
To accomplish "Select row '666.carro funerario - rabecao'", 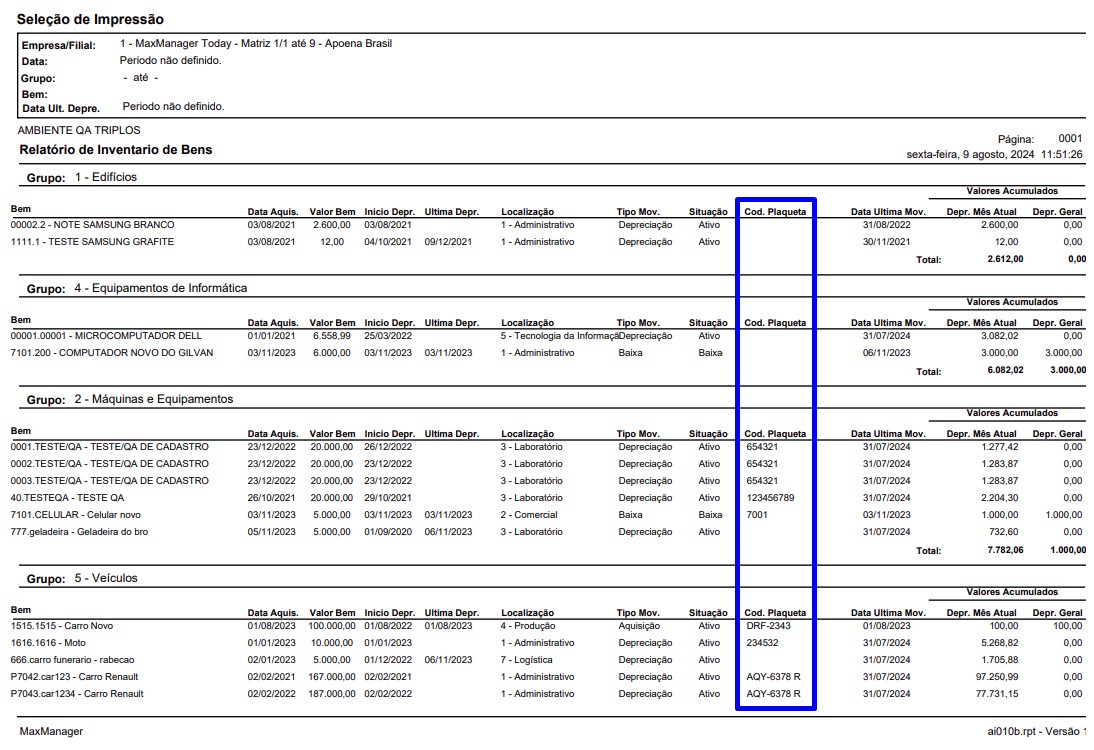I will pyautogui.click(x=546, y=660).
